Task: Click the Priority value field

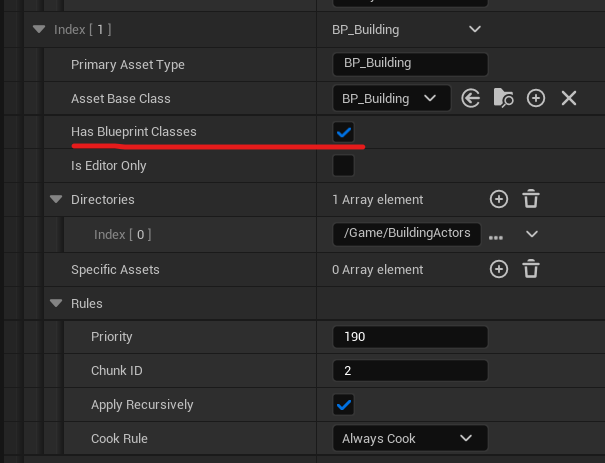Action: click(x=409, y=337)
